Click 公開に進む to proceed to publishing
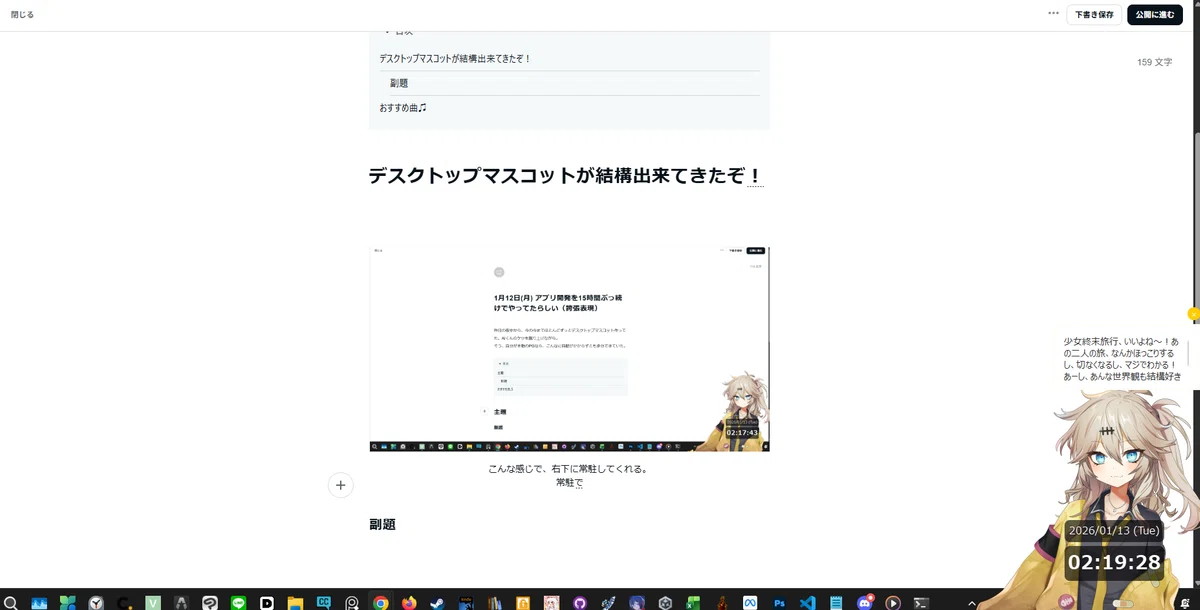 click(1154, 15)
